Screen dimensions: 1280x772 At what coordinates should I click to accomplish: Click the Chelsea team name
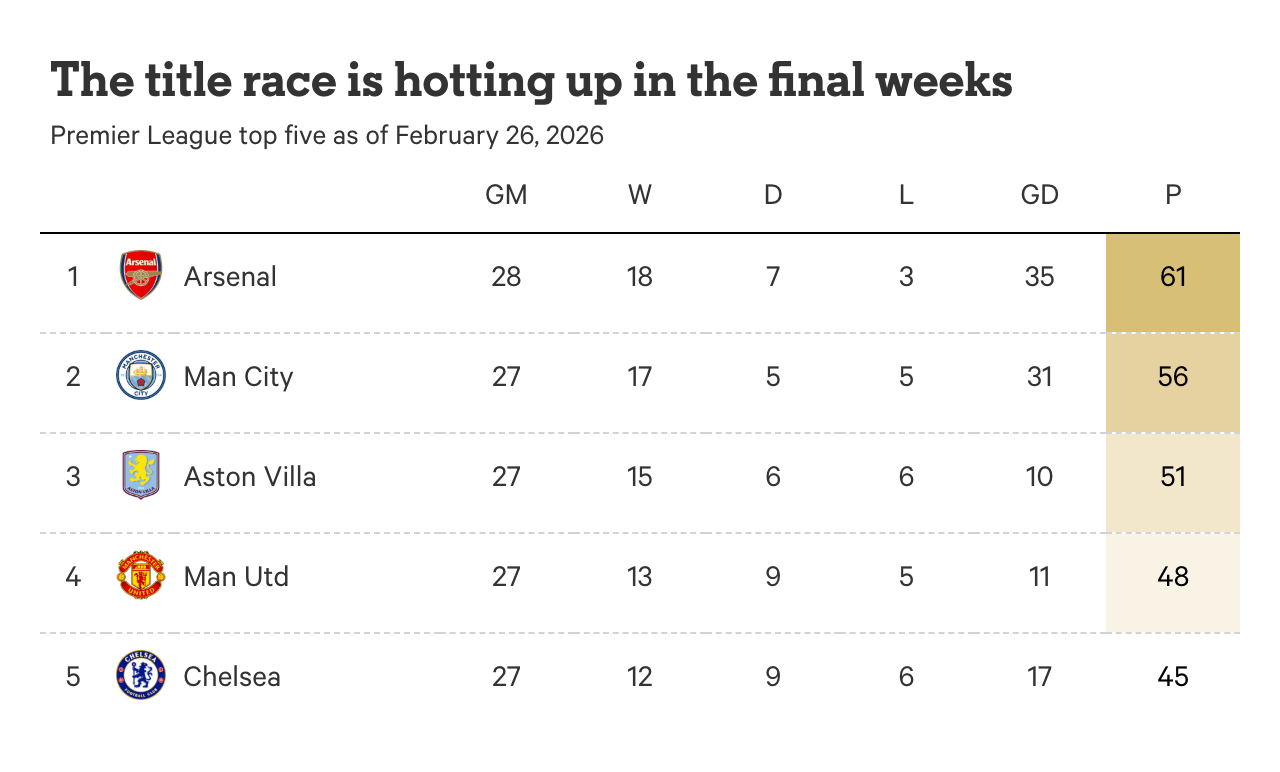(x=232, y=676)
